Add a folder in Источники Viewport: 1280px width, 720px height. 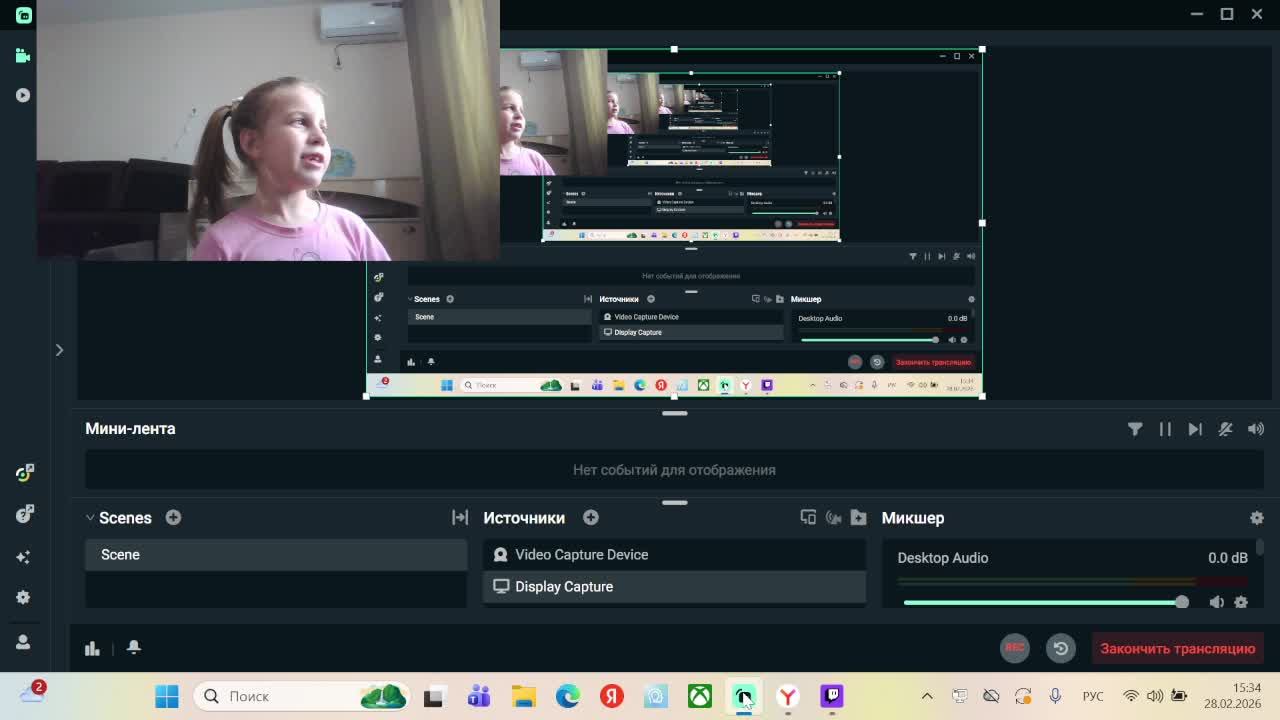pyautogui.click(x=858, y=517)
